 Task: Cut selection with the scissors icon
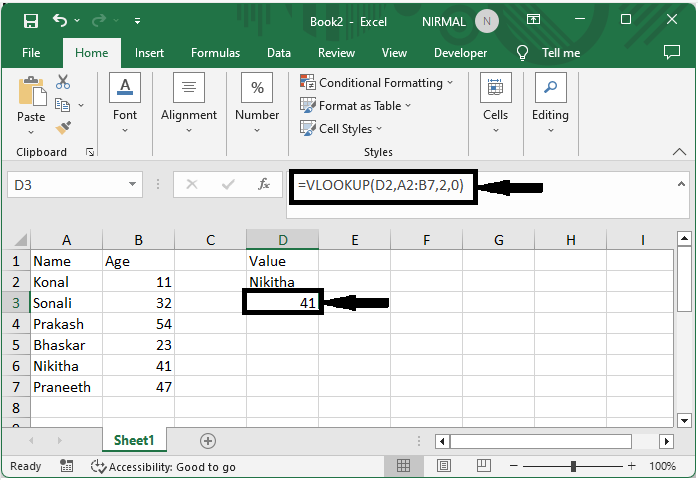(x=63, y=82)
